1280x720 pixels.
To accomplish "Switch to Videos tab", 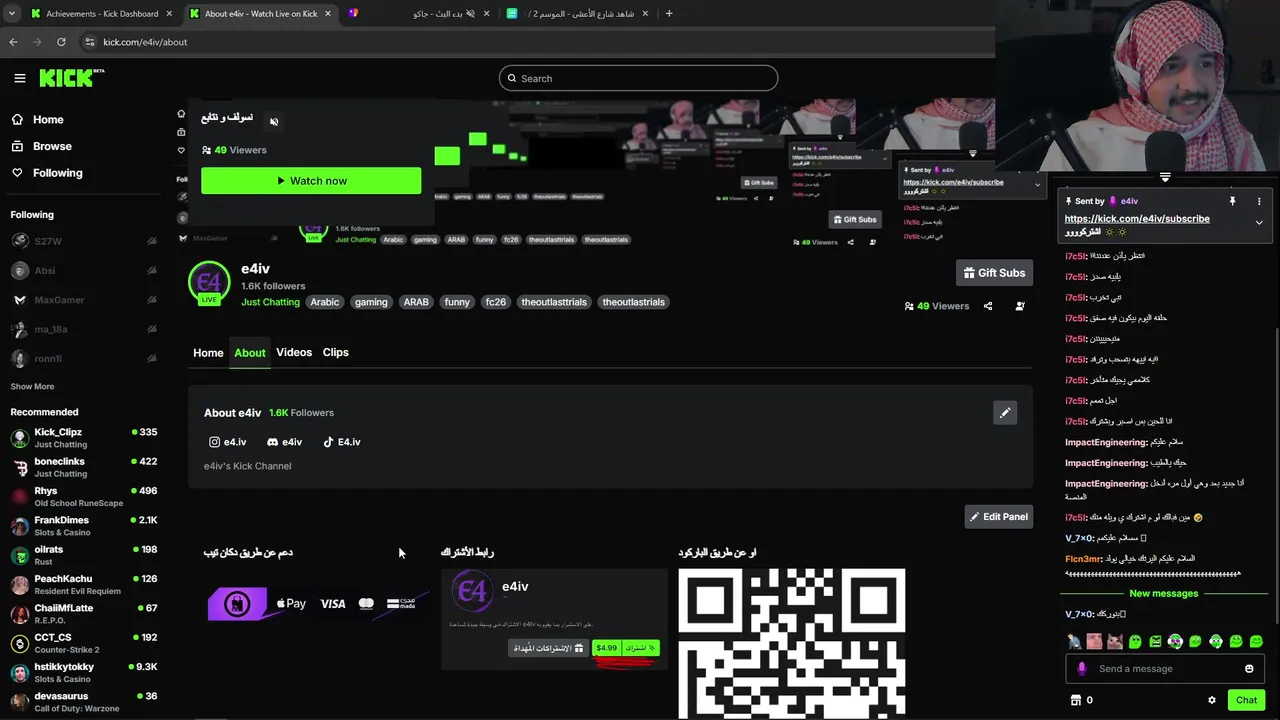I will point(294,352).
